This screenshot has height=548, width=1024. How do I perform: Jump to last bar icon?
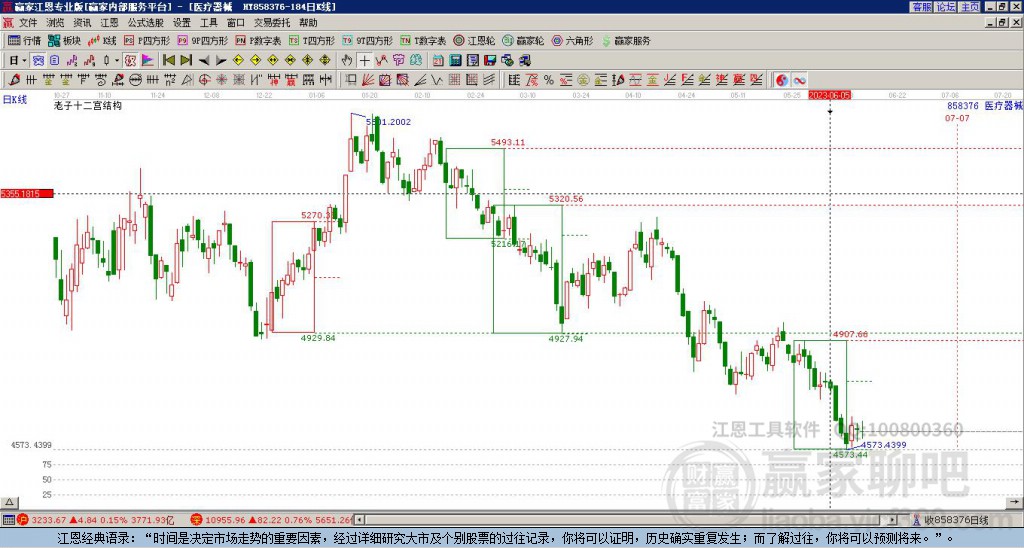coord(186,61)
